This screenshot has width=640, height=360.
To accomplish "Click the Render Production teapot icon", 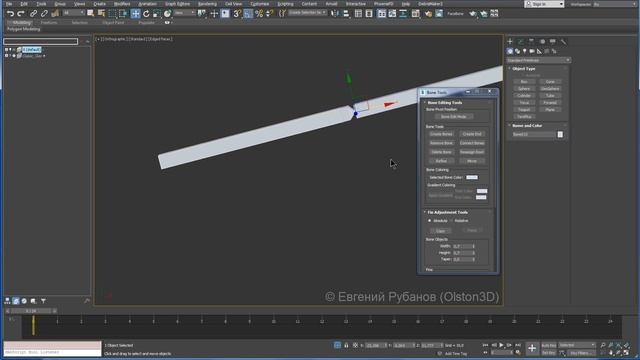I will pos(473,13).
